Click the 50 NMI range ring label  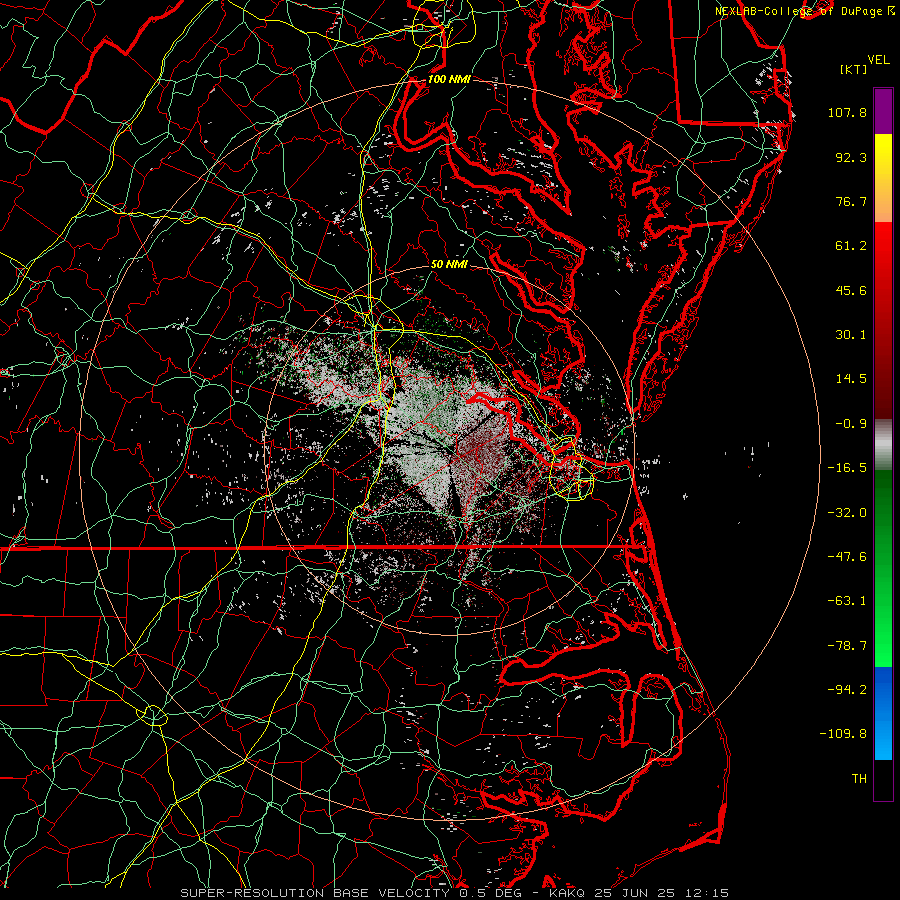click(x=449, y=264)
